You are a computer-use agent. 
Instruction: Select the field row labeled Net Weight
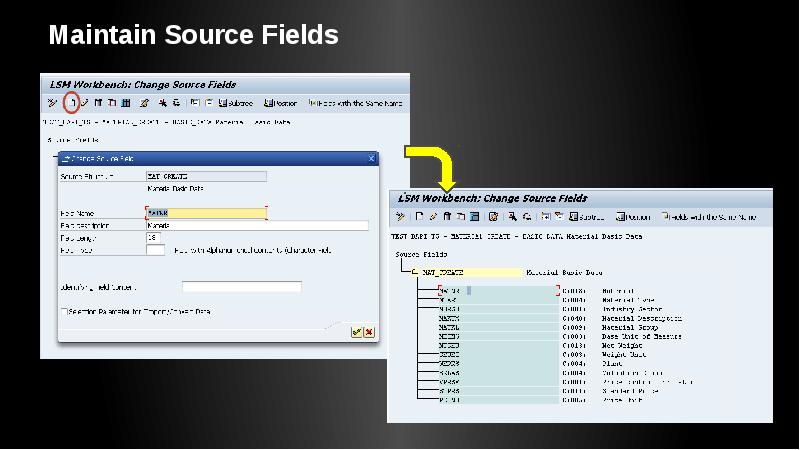541,345
